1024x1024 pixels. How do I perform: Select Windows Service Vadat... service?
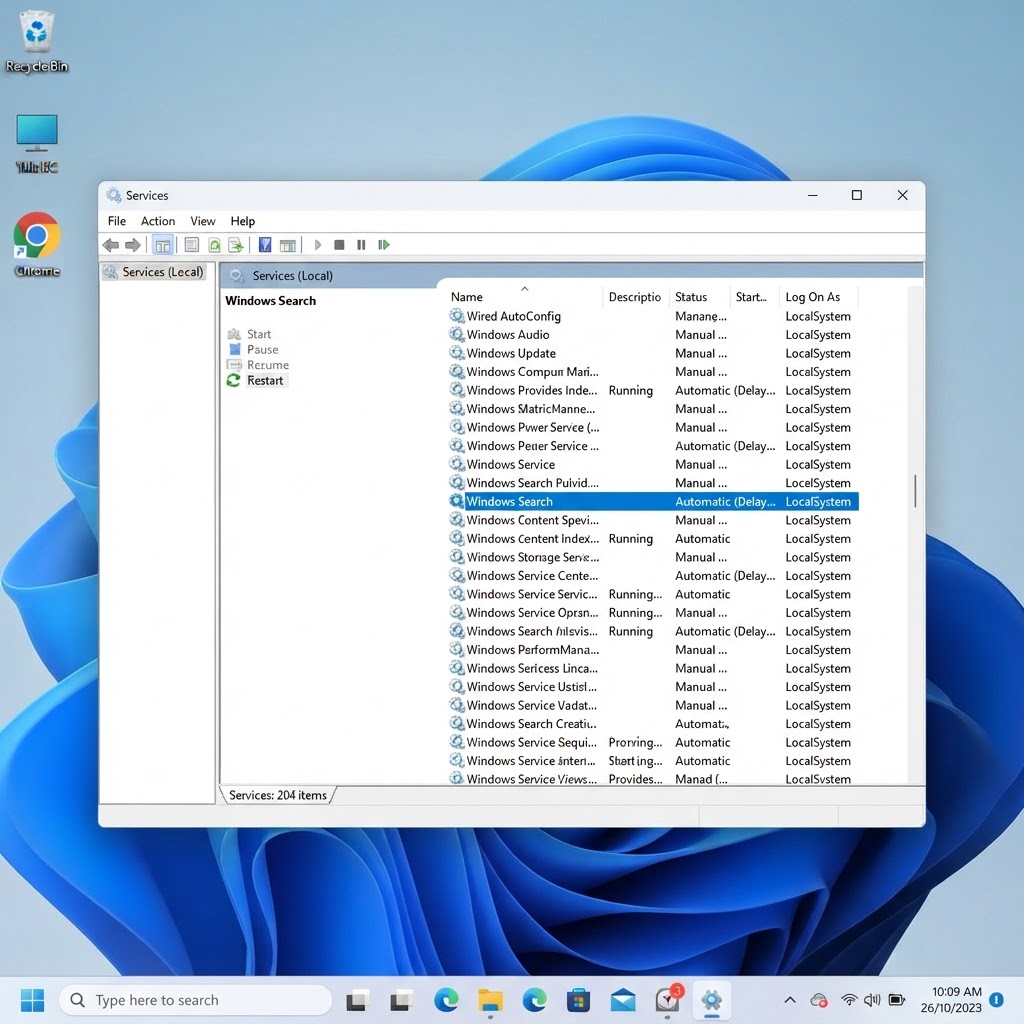point(653,705)
